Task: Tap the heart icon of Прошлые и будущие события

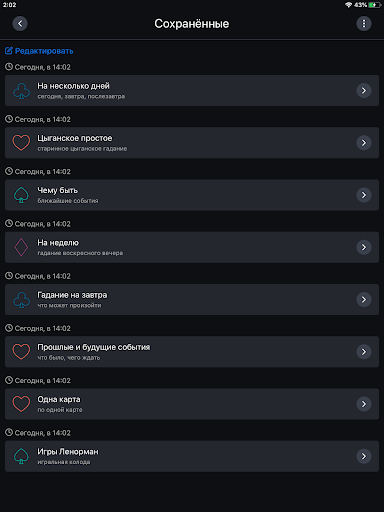Action: 21,352
